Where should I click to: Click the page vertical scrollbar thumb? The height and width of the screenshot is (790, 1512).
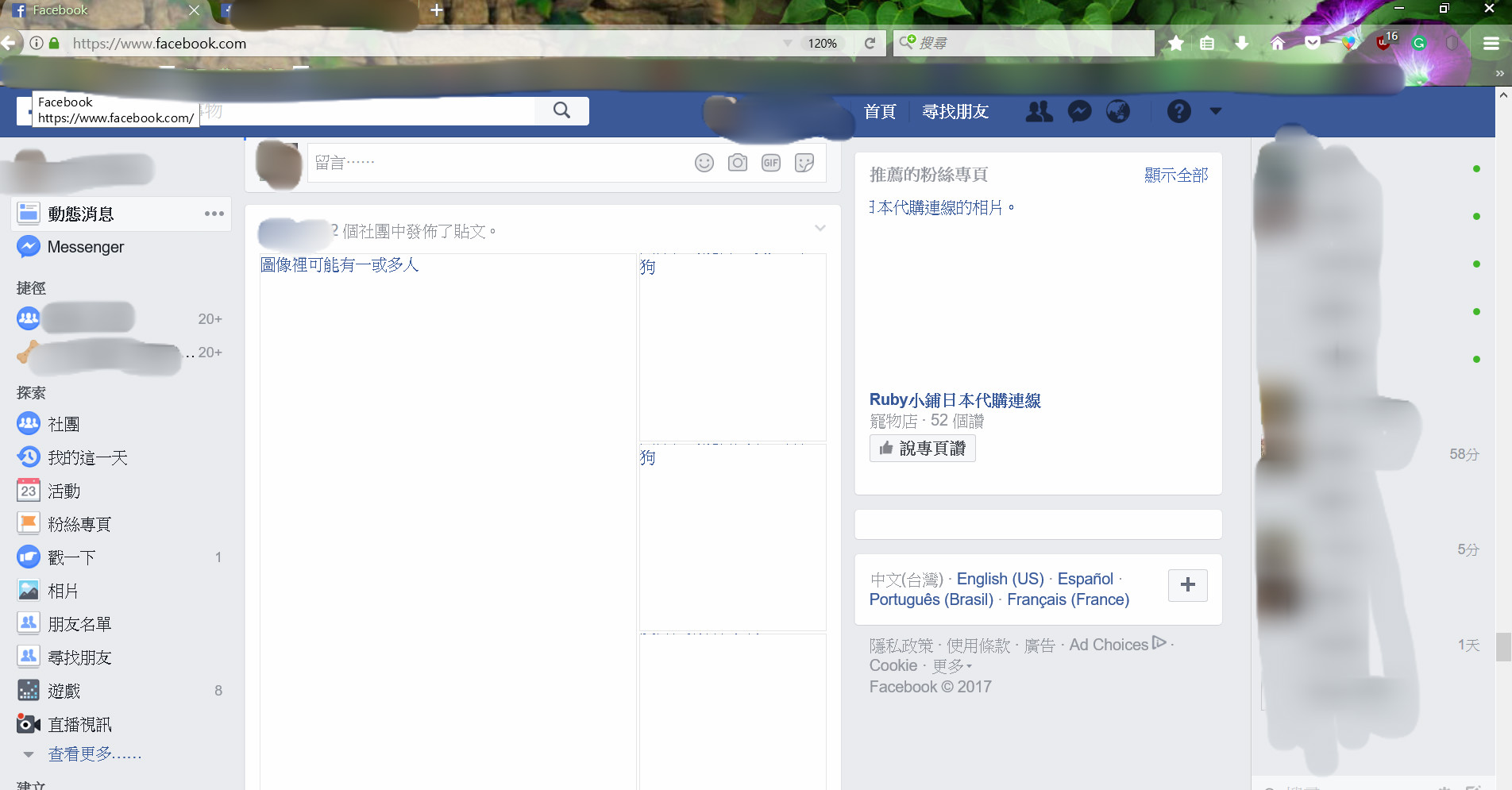1503,646
